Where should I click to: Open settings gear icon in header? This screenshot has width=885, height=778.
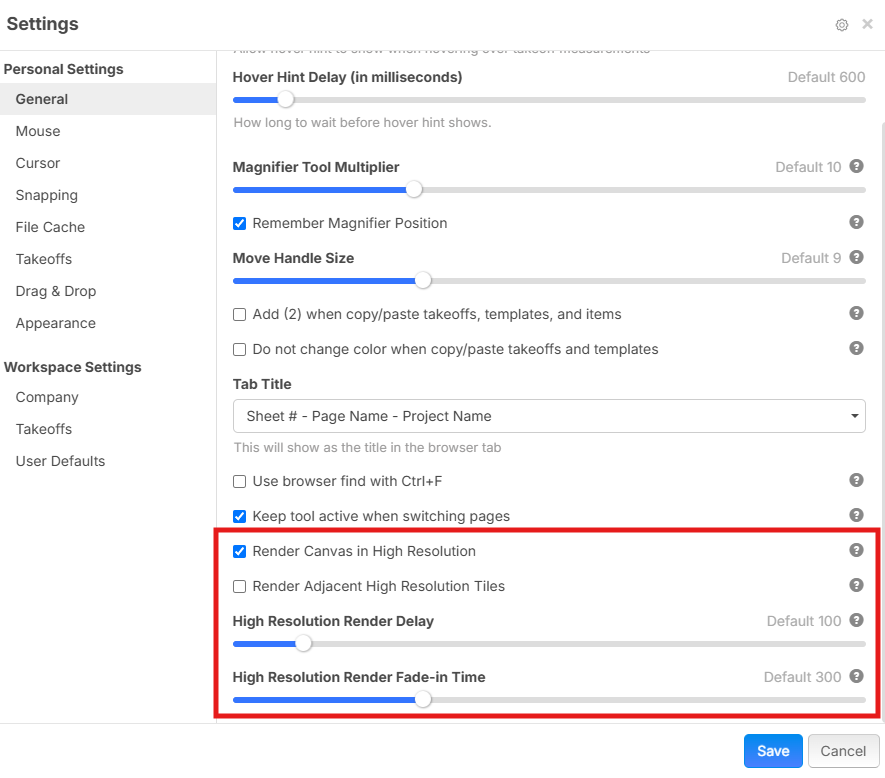[842, 25]
